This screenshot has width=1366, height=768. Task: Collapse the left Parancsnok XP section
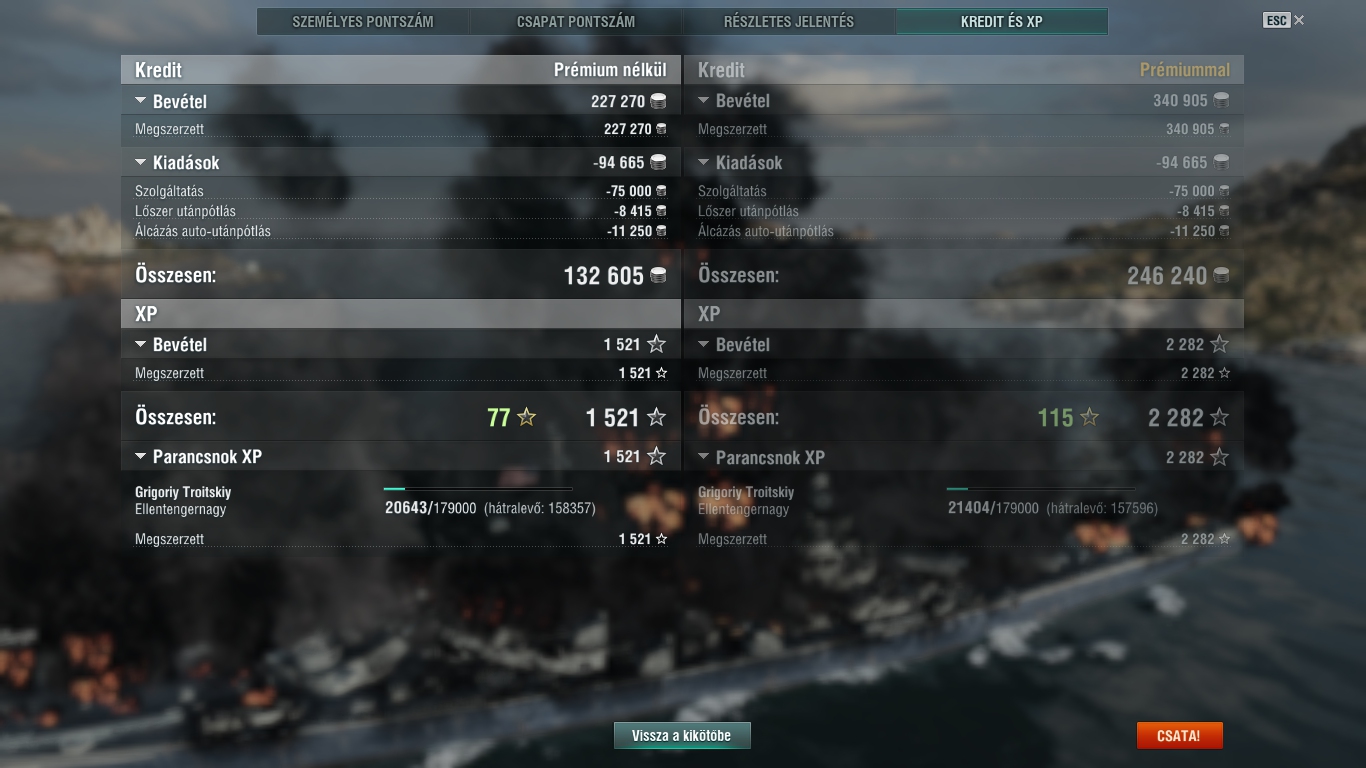point(140,457)
